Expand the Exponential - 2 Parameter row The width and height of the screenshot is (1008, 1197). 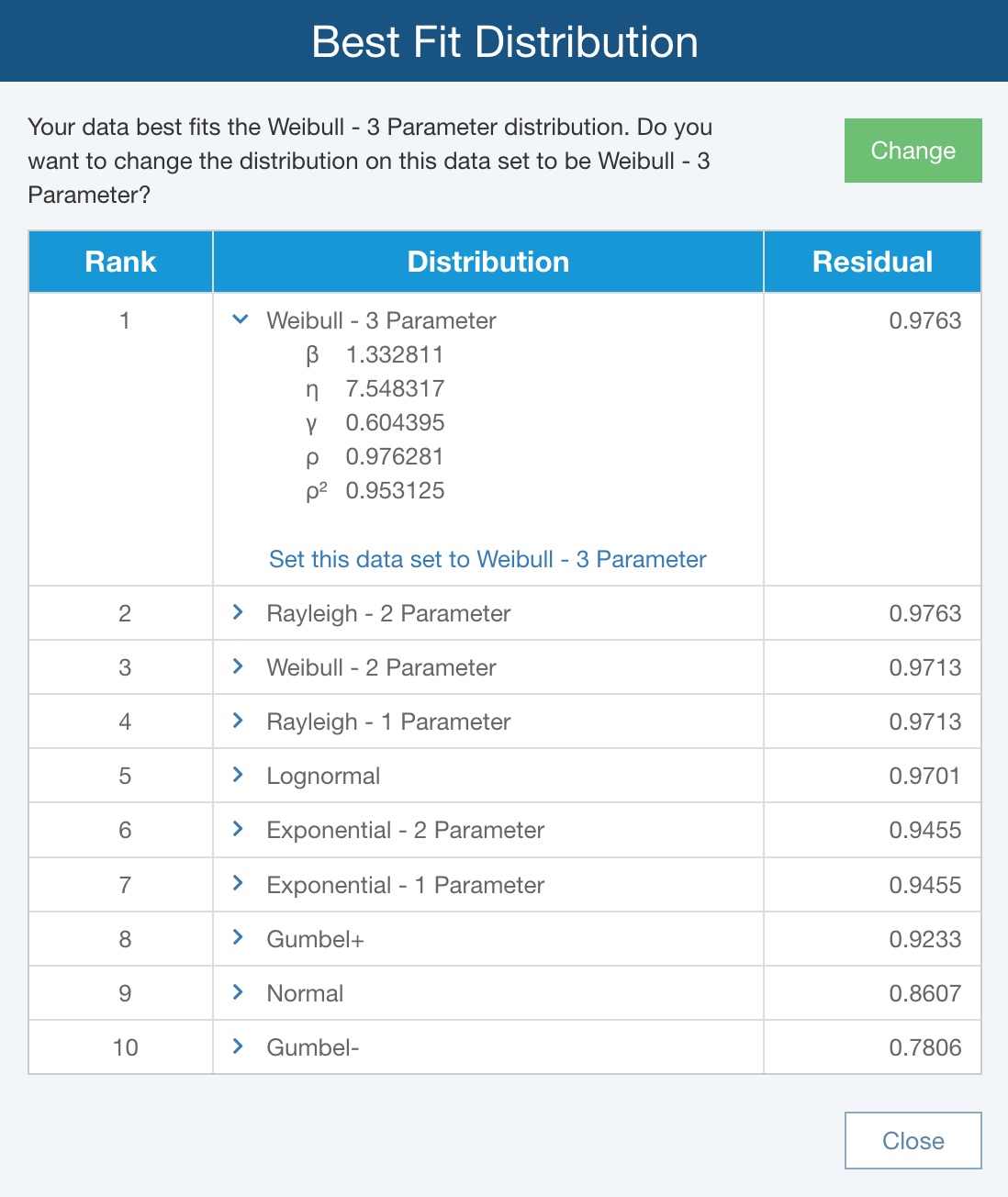pos(238,829)
